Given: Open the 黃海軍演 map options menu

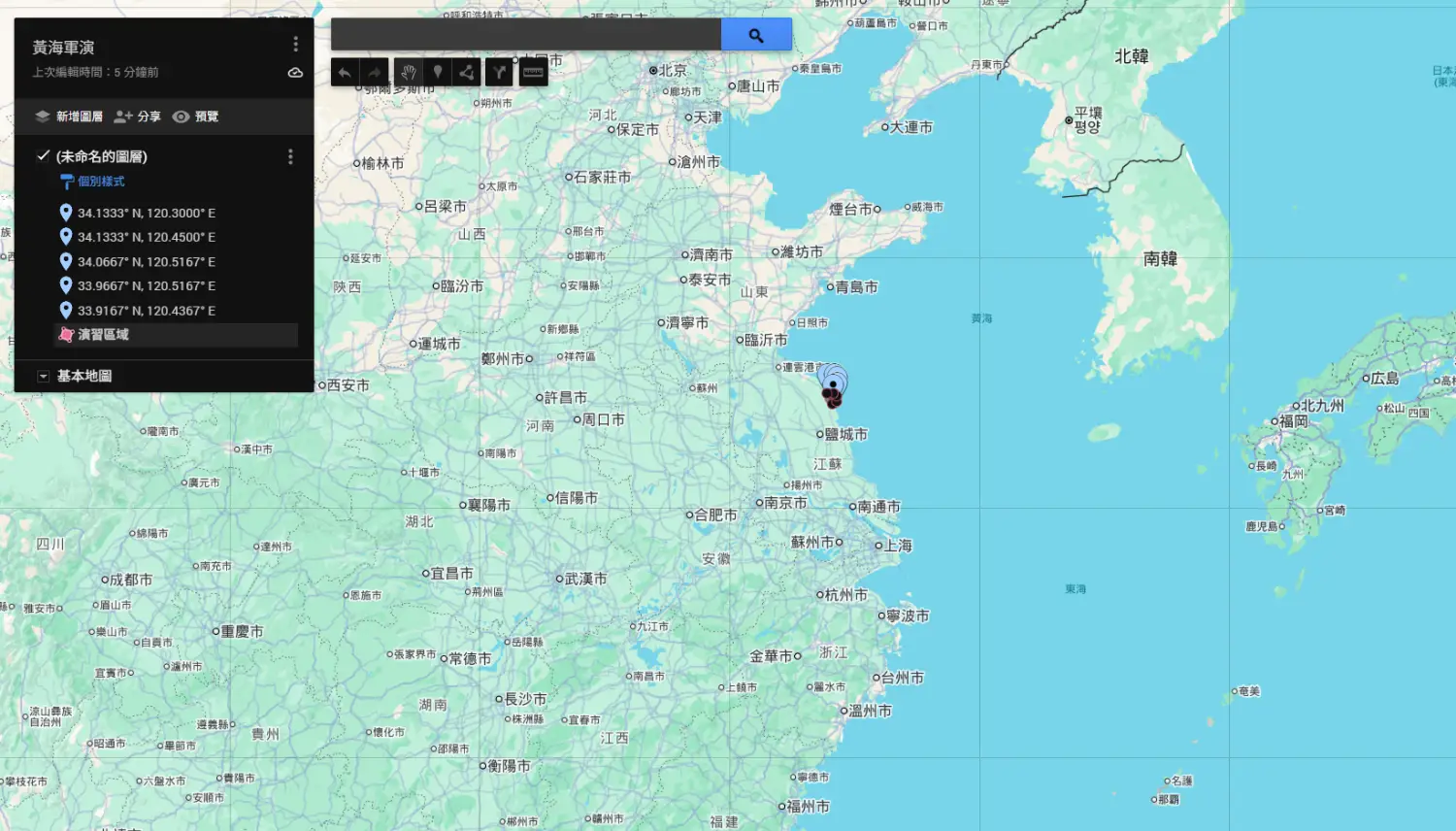Looking at the screenshot, I should pyautogui.click(x=295, y=45).
